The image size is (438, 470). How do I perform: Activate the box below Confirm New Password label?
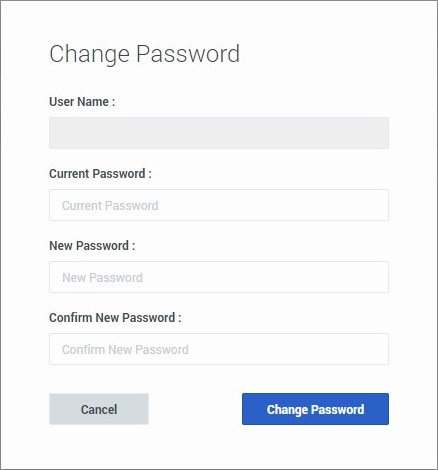(219, 349)
